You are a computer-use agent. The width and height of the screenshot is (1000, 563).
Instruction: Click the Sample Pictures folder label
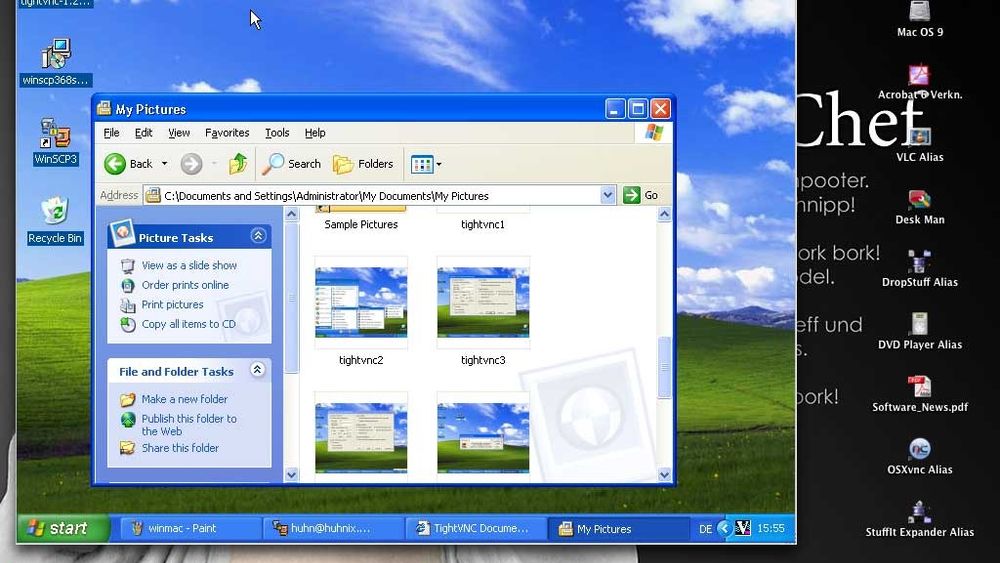point(361,224)
